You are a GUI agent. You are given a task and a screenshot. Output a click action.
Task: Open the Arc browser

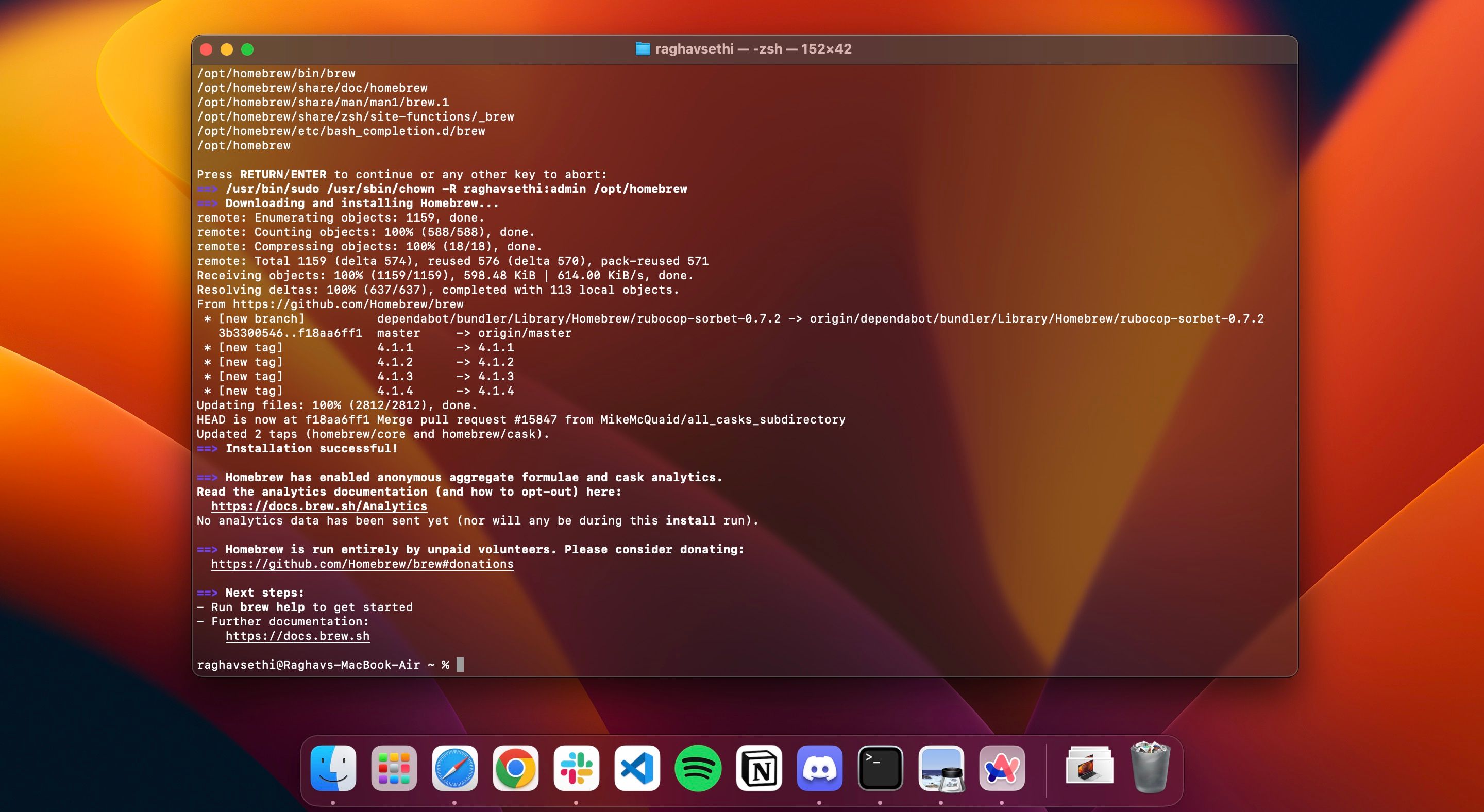pyautogui.click(x=1003, y=768)
